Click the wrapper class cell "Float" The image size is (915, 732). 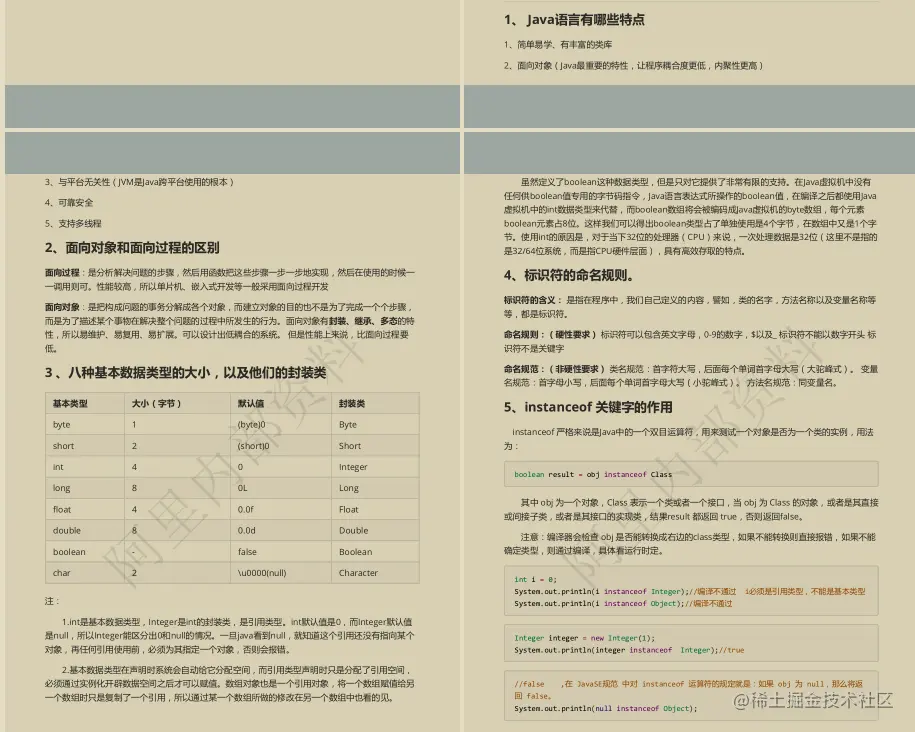coord(348,510)
